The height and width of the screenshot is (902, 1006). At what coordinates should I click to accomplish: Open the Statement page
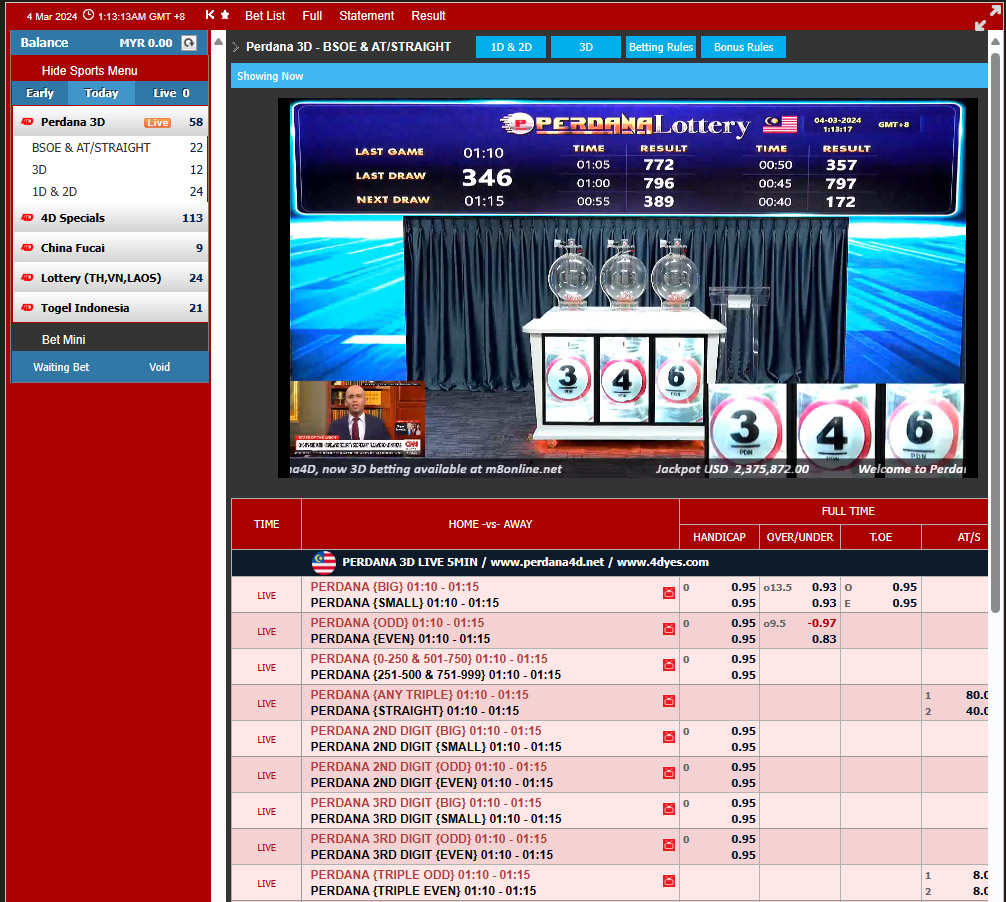pyautogui.click(x=367, y=15)
